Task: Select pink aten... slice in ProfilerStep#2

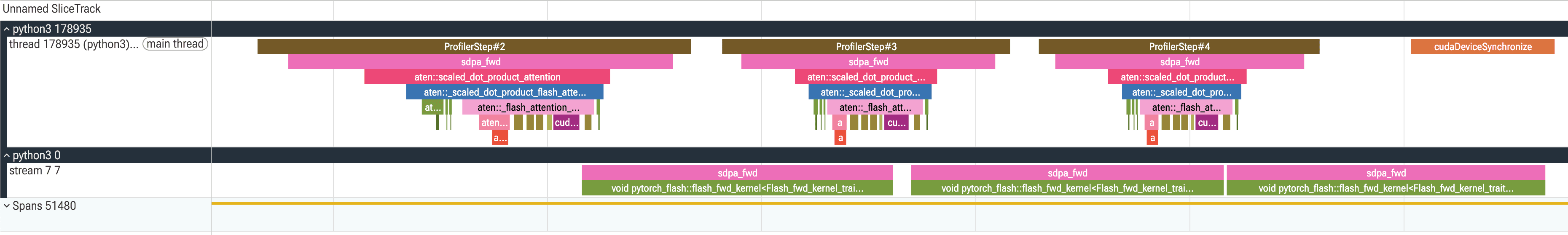Action: click(x=494, y=123)
